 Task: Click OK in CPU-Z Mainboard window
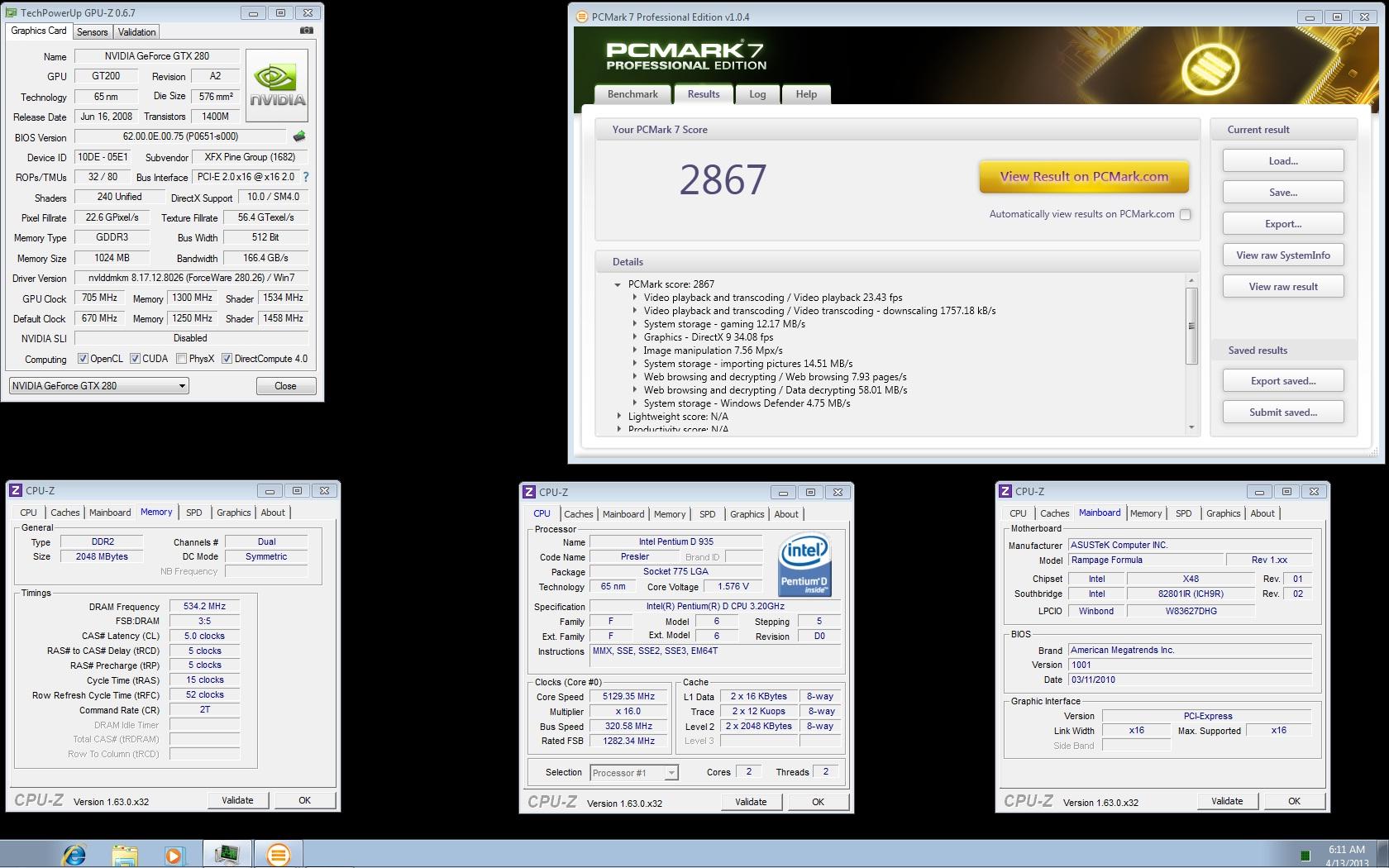[1294, 801]
